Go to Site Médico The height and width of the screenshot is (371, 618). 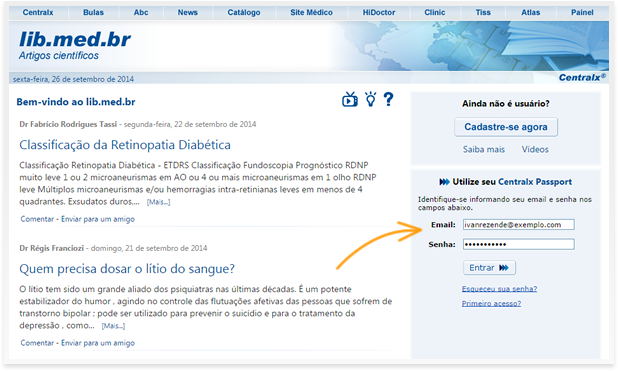(311, 13)
